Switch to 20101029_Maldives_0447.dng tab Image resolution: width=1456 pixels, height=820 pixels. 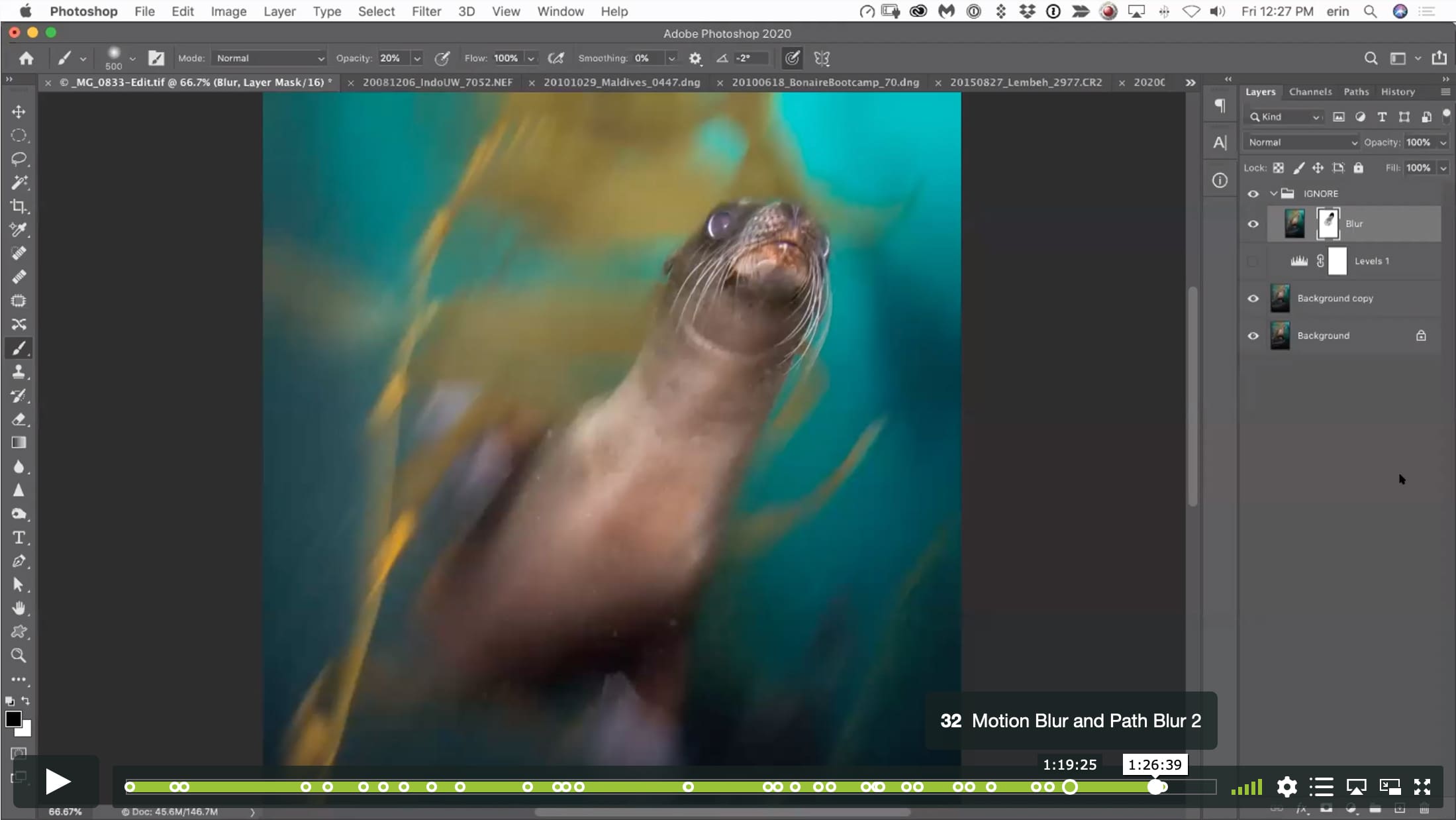tap(621, 82)
